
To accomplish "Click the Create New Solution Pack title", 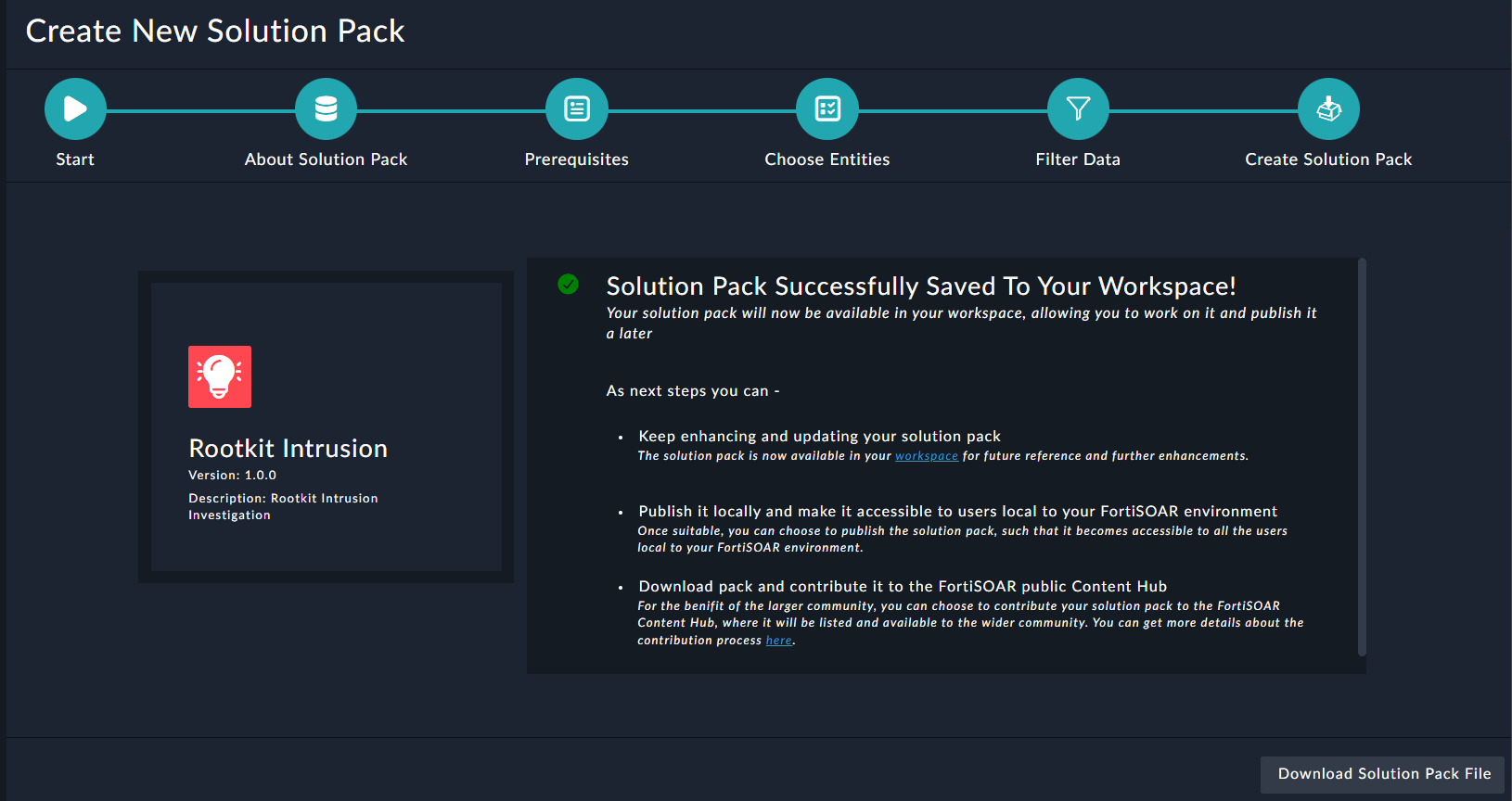I will (x=215, y=31).
